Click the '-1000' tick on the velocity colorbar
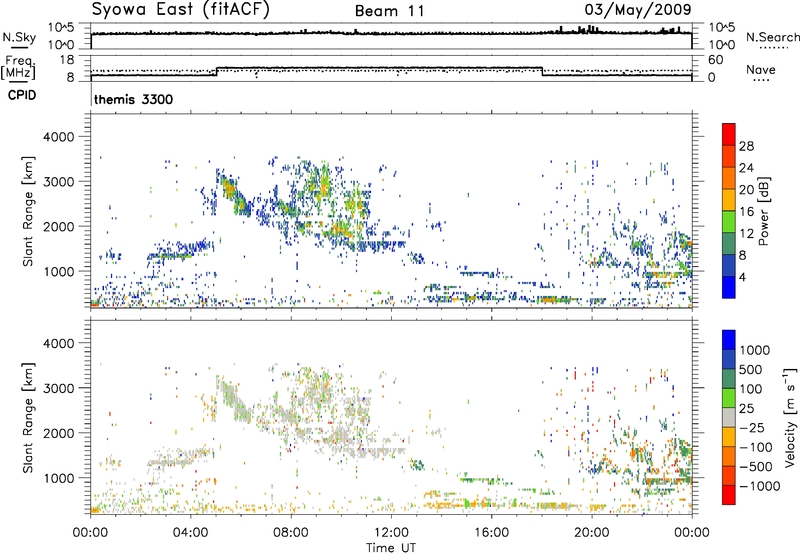The height and width of the screenshot is (554, 800). click(759, 486)
